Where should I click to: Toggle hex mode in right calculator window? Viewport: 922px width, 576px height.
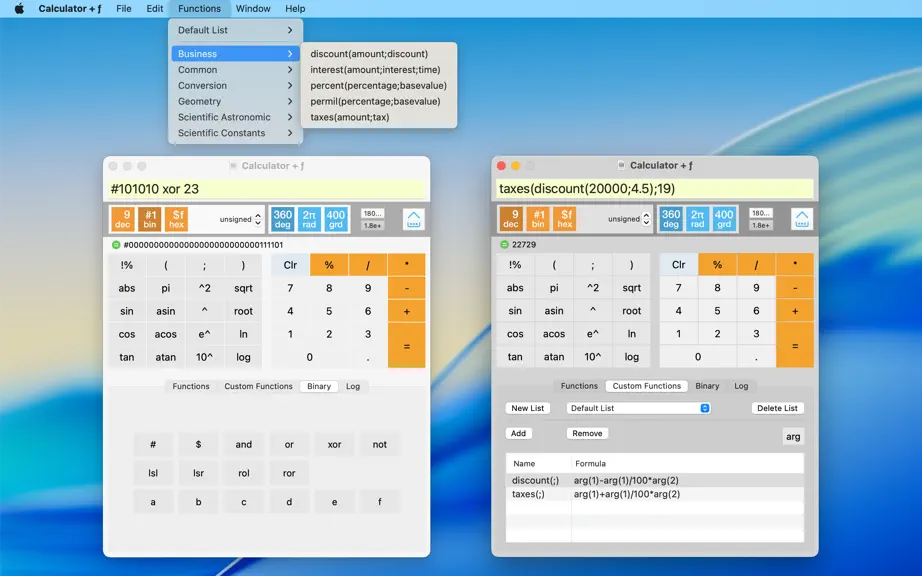[x=564, y=218]
